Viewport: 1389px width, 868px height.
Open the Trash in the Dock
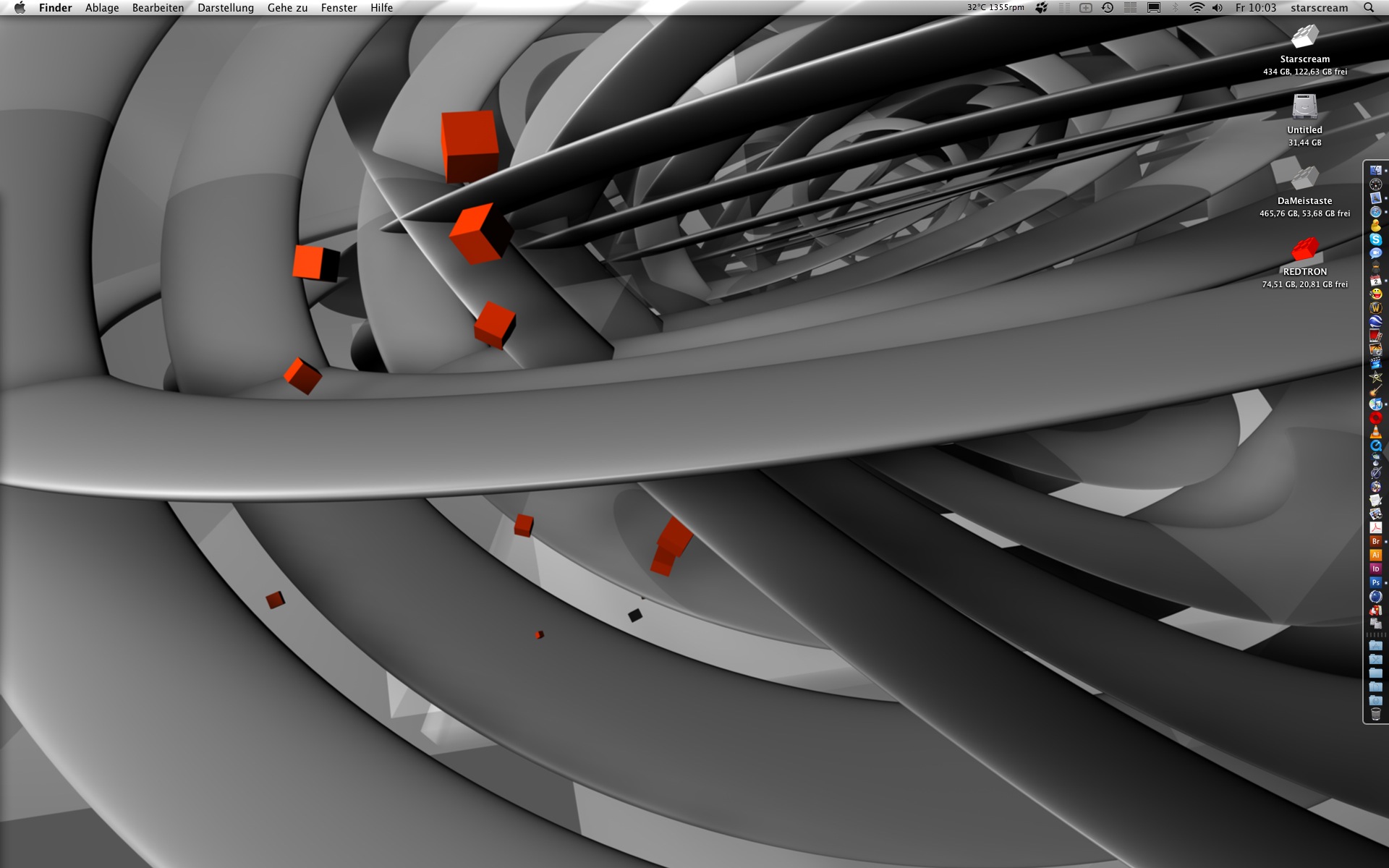click(x=1376, y=714)
